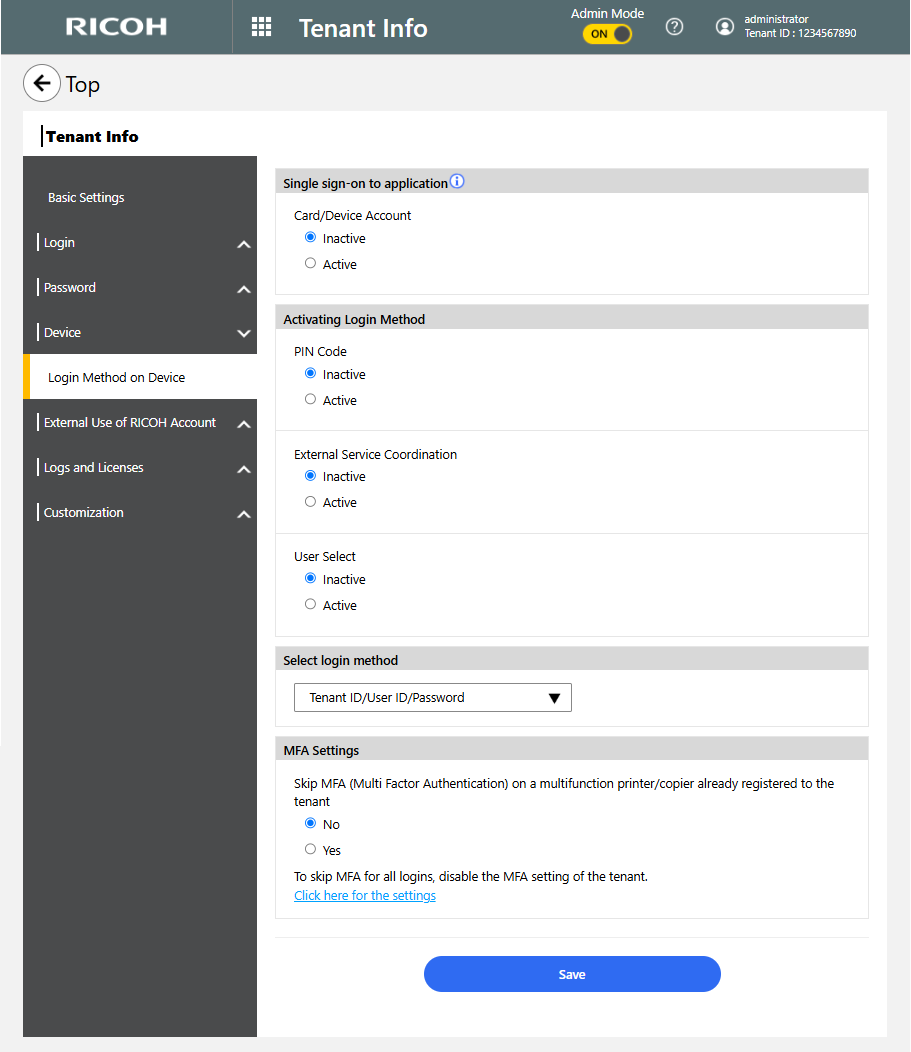This screenshot has width=911, height=1052.
Task: Select Login Method on Device item
Action: [116, 378]
